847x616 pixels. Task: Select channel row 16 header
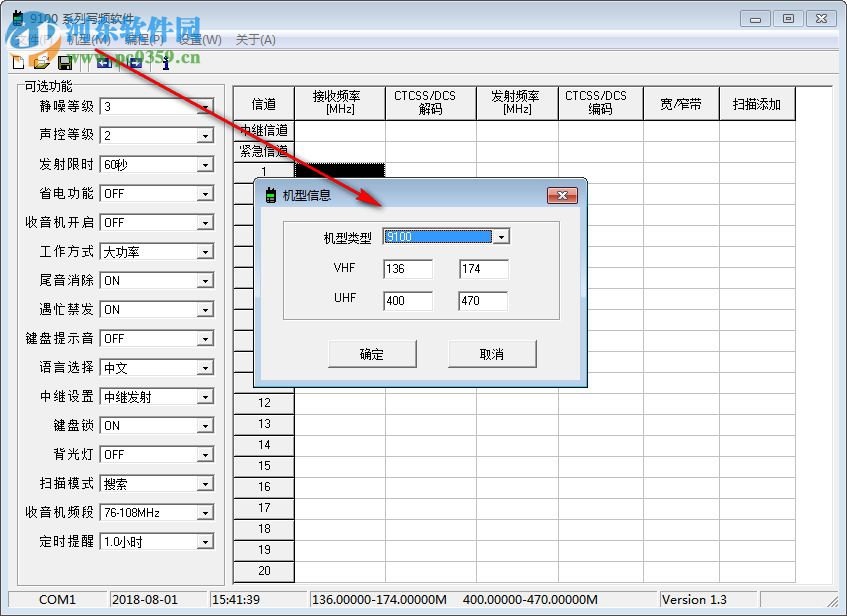pyautogui.click(x=264, y=487)
